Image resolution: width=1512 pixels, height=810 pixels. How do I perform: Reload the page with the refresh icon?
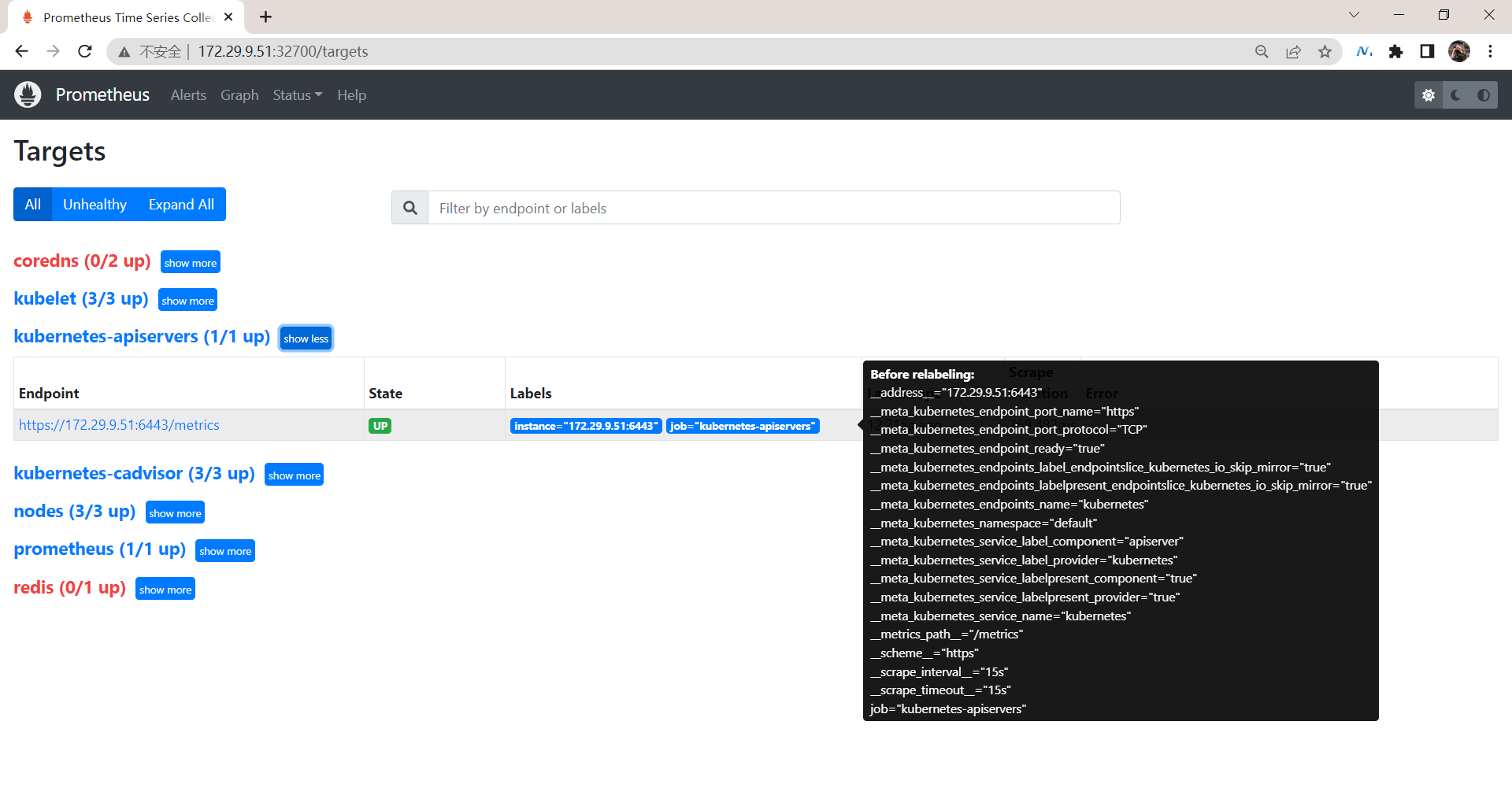click(x=85, y=51)
